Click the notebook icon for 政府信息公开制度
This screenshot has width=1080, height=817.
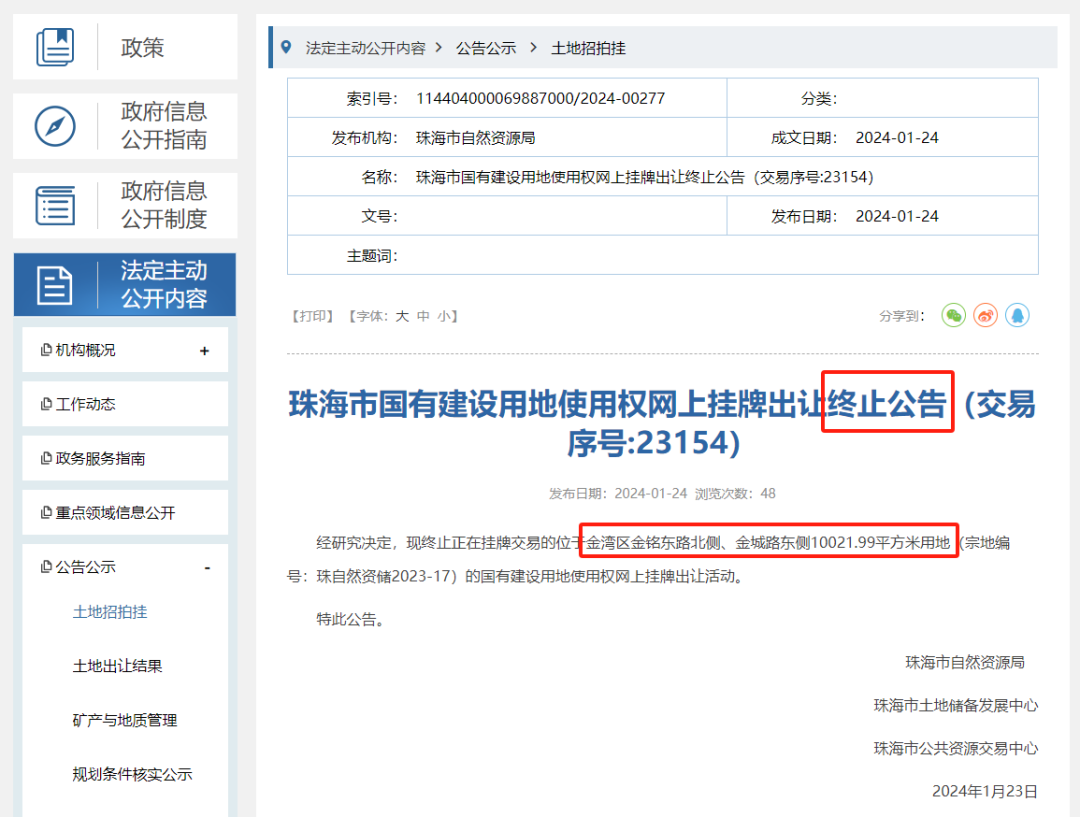point(55,205)
